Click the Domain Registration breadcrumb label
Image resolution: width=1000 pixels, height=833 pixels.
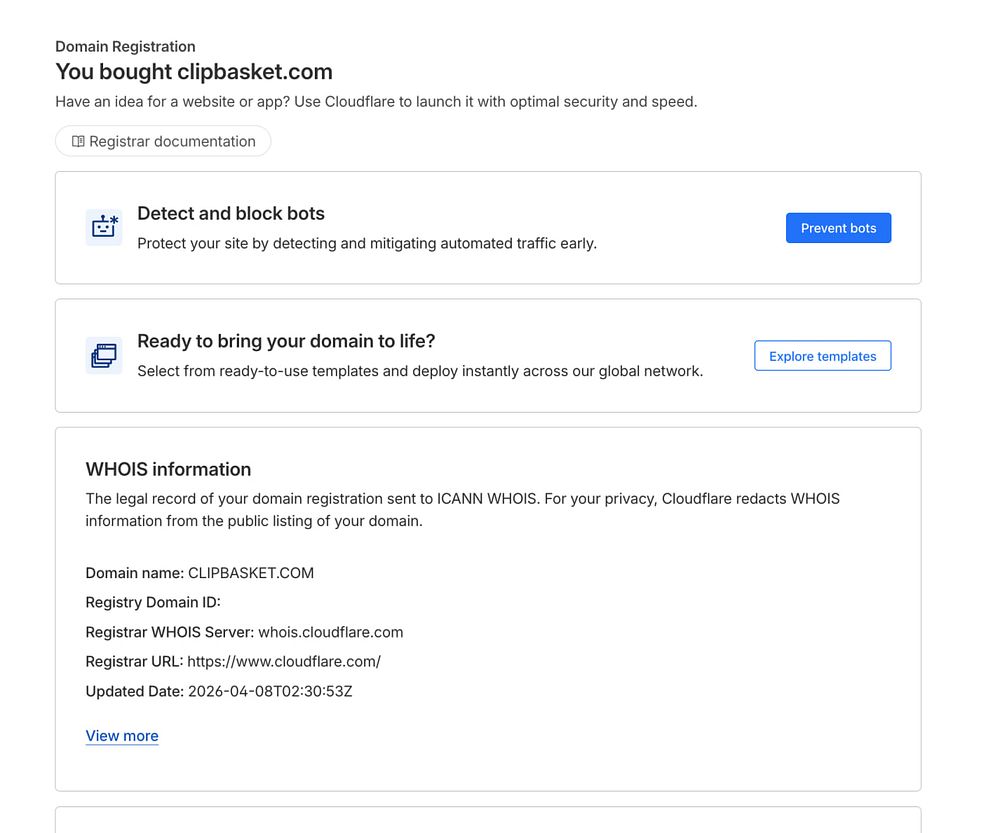click(125, 47)
